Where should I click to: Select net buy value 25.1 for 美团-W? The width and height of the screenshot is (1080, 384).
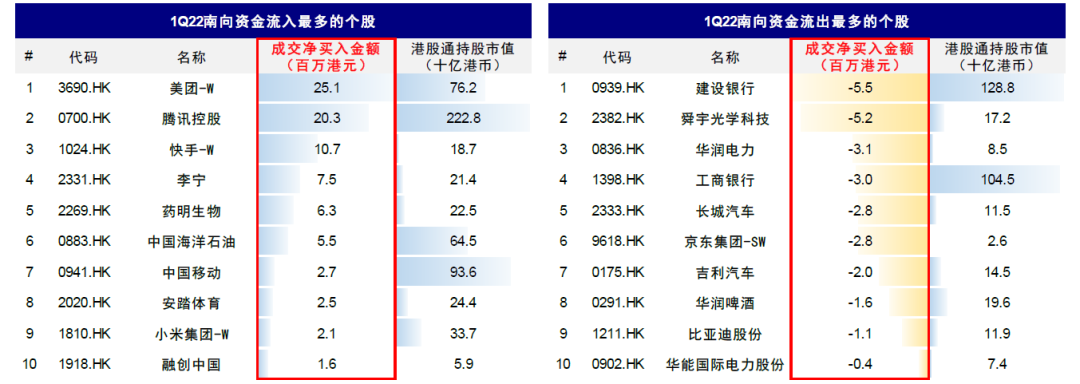pos(326,88)
